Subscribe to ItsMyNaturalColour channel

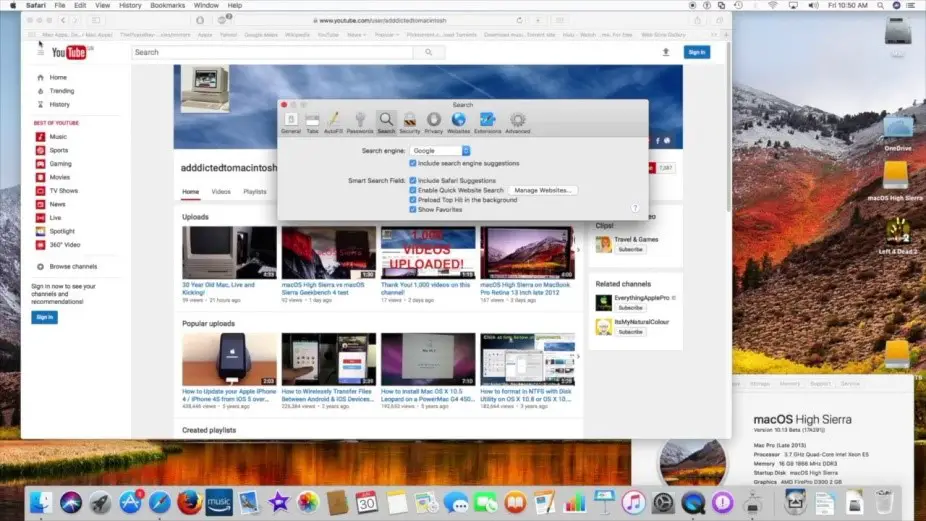[630, 332]
